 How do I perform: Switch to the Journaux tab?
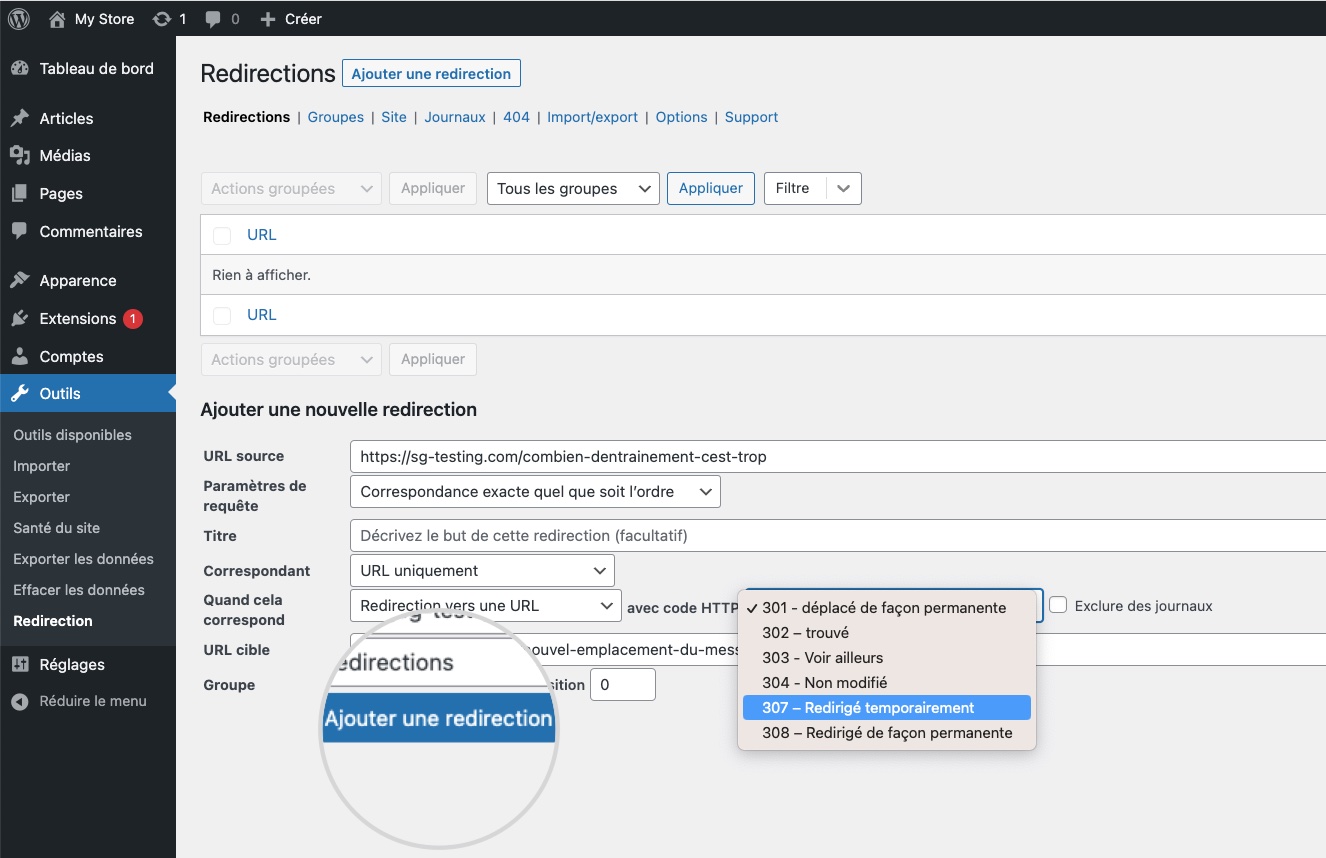click(455, 117)
